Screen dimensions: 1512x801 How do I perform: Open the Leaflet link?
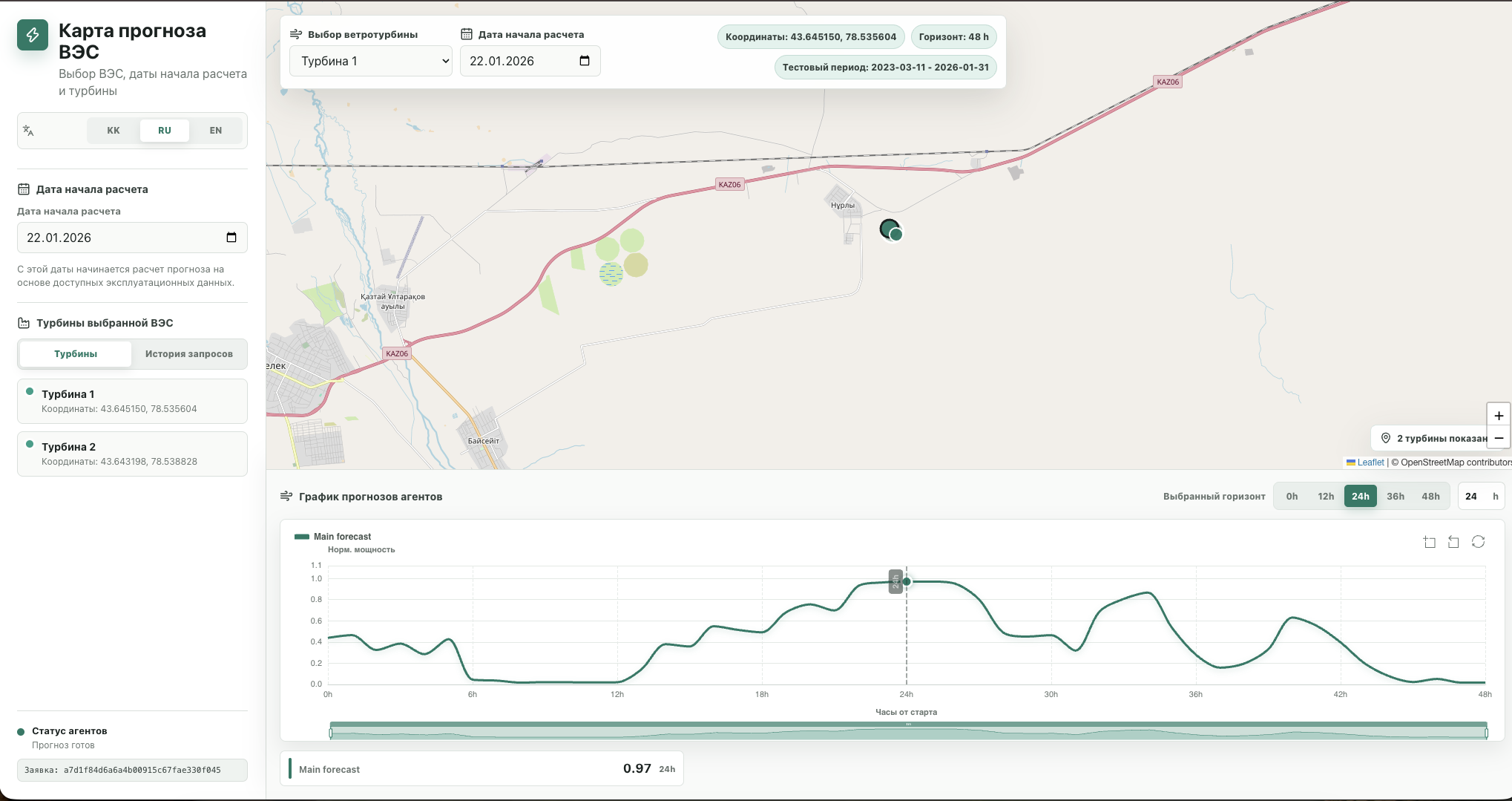(x=1370, y=462)
